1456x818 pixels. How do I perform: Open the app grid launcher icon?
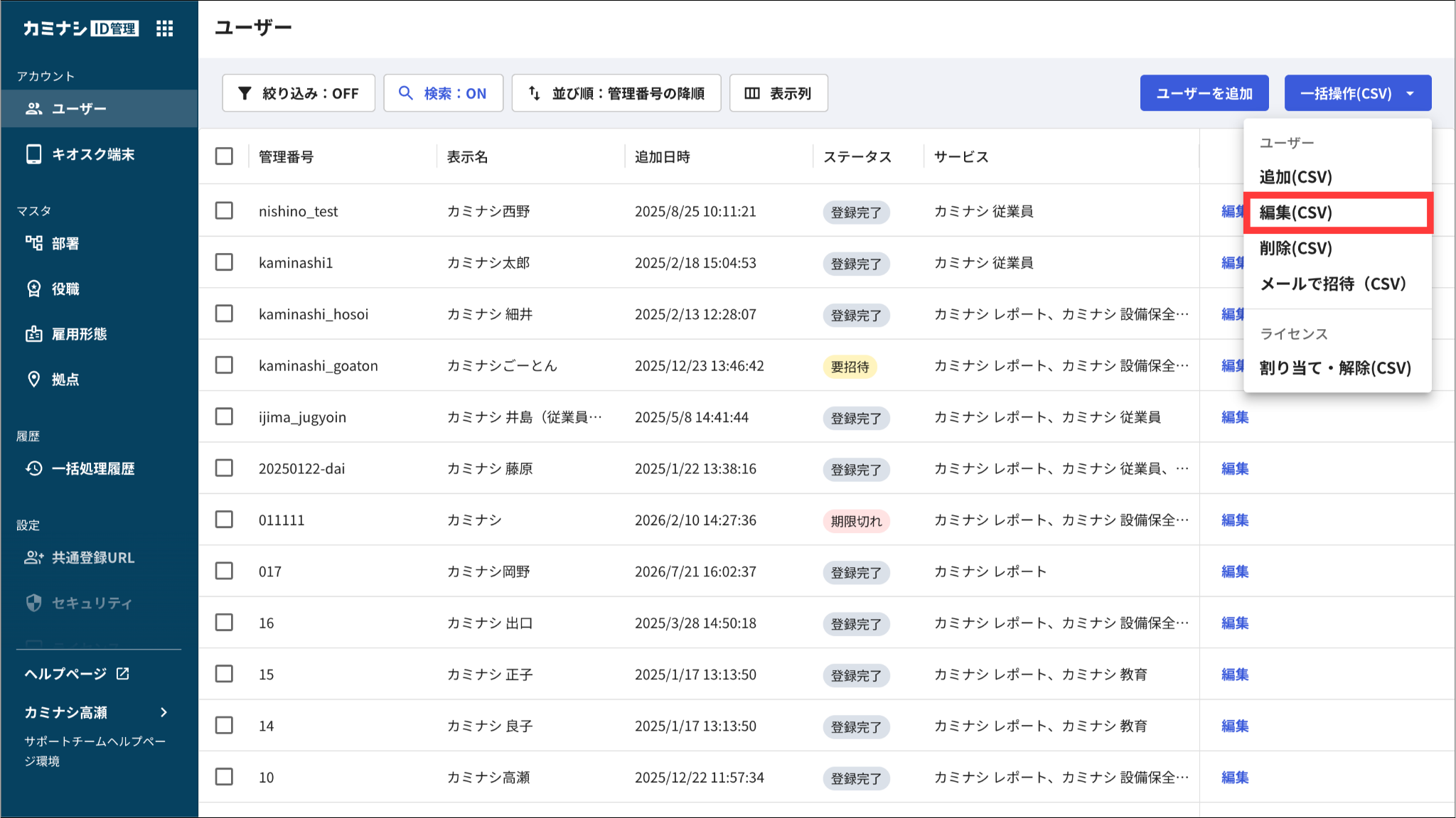[164, 28]
